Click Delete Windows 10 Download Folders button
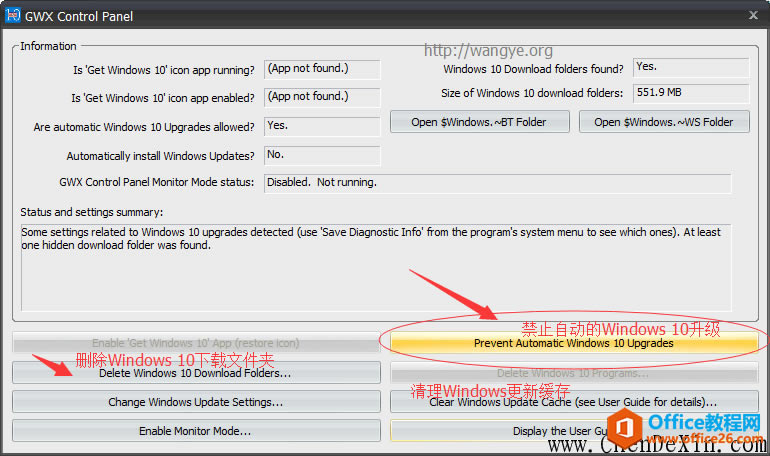The image size is (770, 456). point(196,373)
